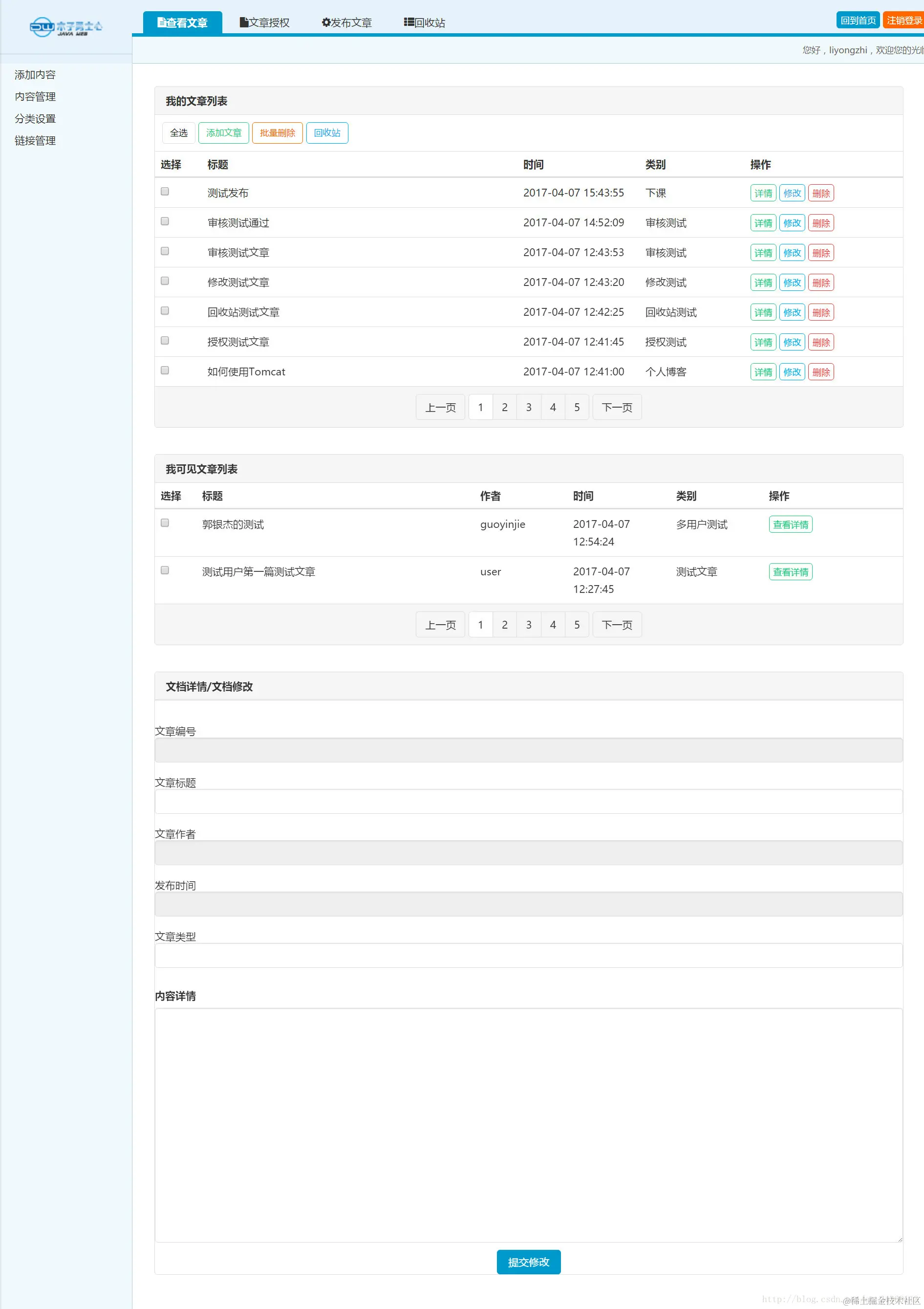Tick the checkbox for 审核测试通过

(165, 221)
